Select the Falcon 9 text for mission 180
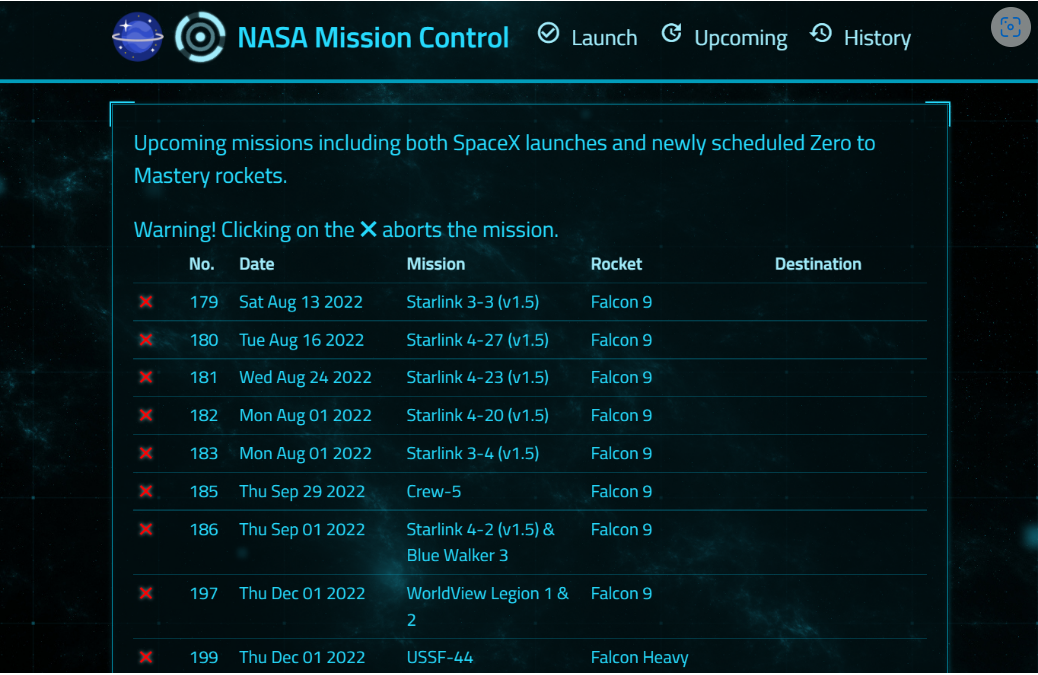This screenshot has height=675, width=1038. (621, 339)
